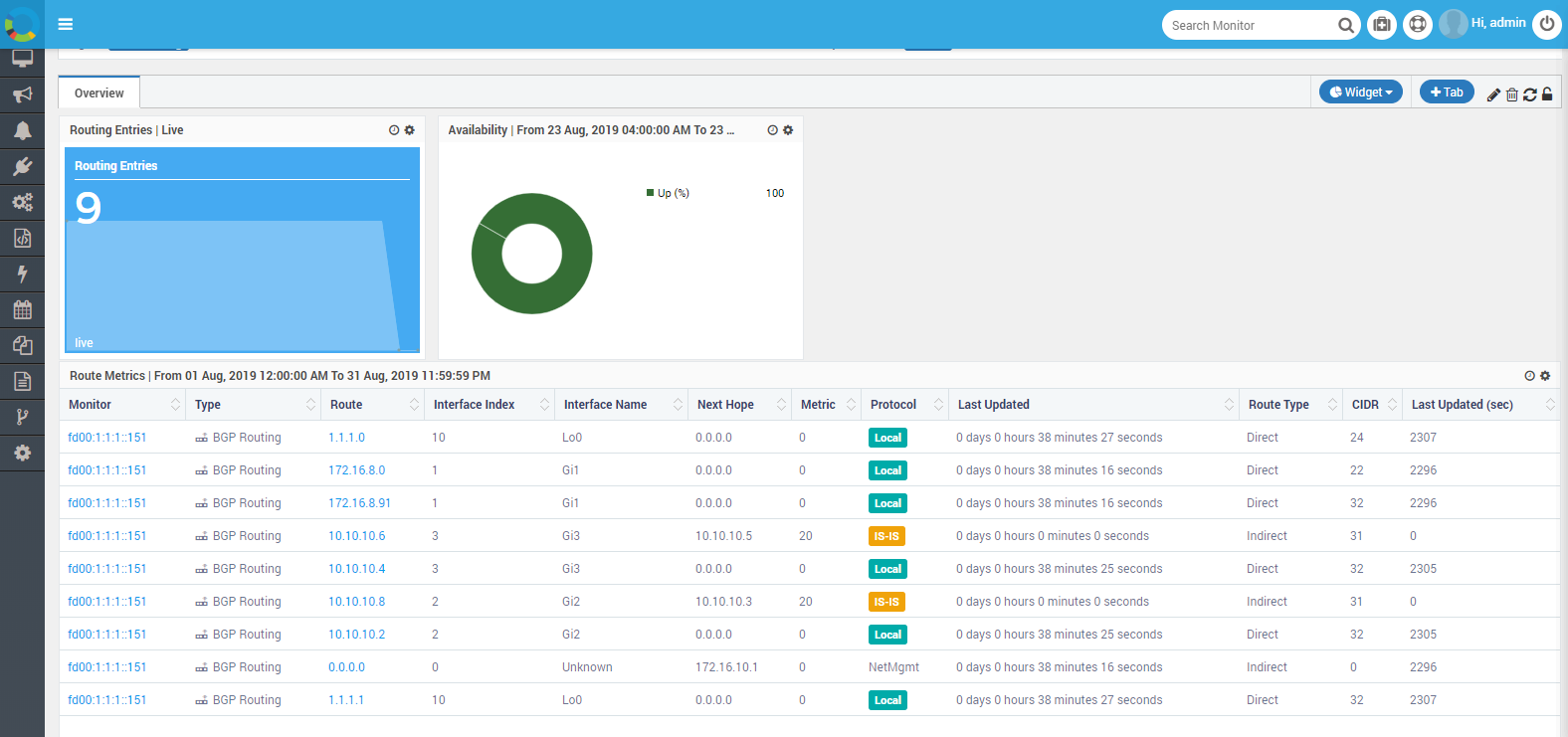
Task: Open the bell alerts icon in the sidebar
Action: (22, 130)
